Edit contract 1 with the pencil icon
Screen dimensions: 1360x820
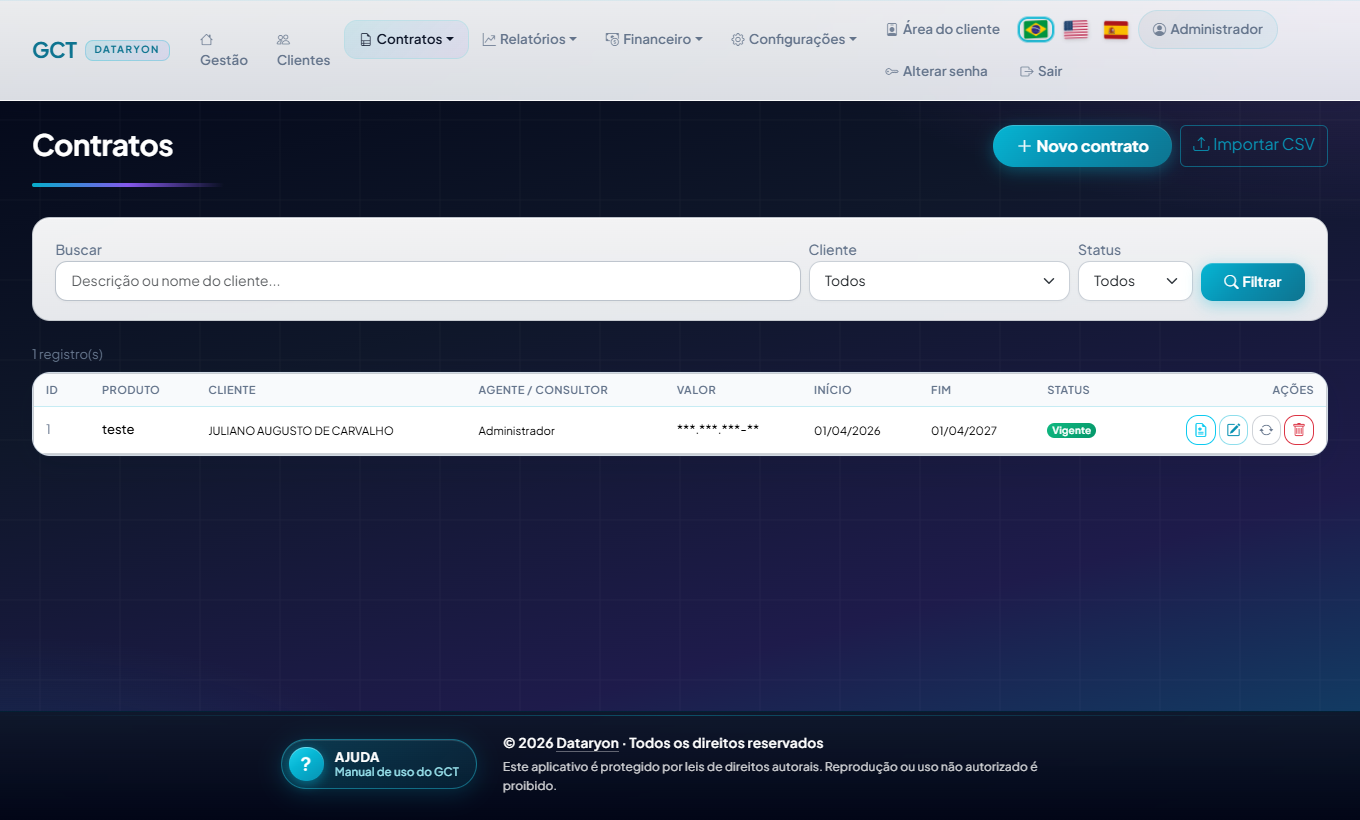tap(1233, 430)
